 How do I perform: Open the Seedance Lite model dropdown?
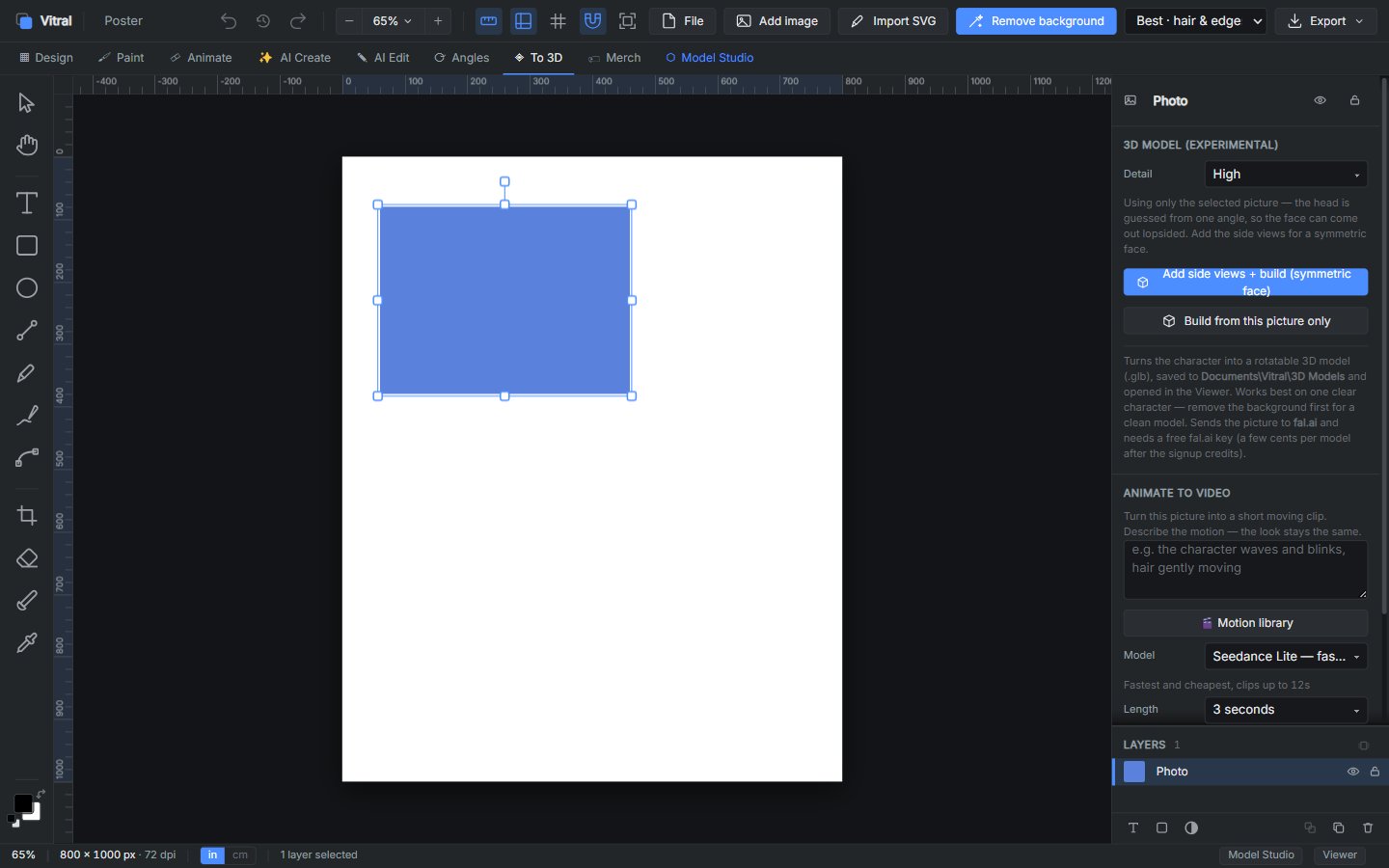[x=1286, y=657]
